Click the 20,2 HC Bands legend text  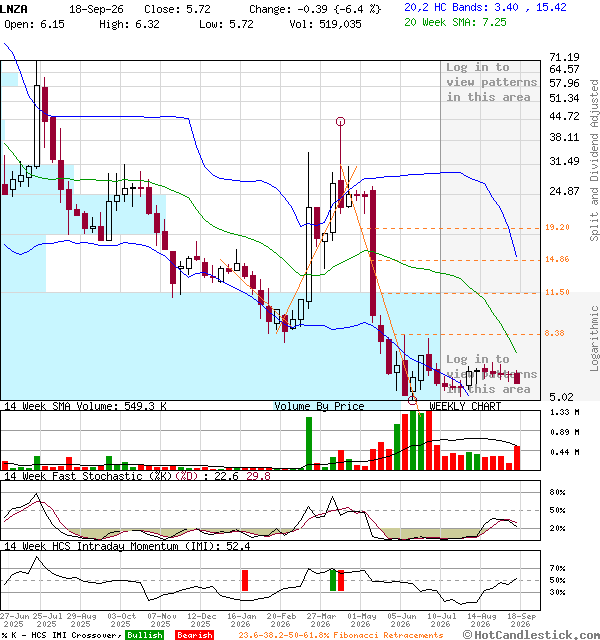tap(485, 7)
